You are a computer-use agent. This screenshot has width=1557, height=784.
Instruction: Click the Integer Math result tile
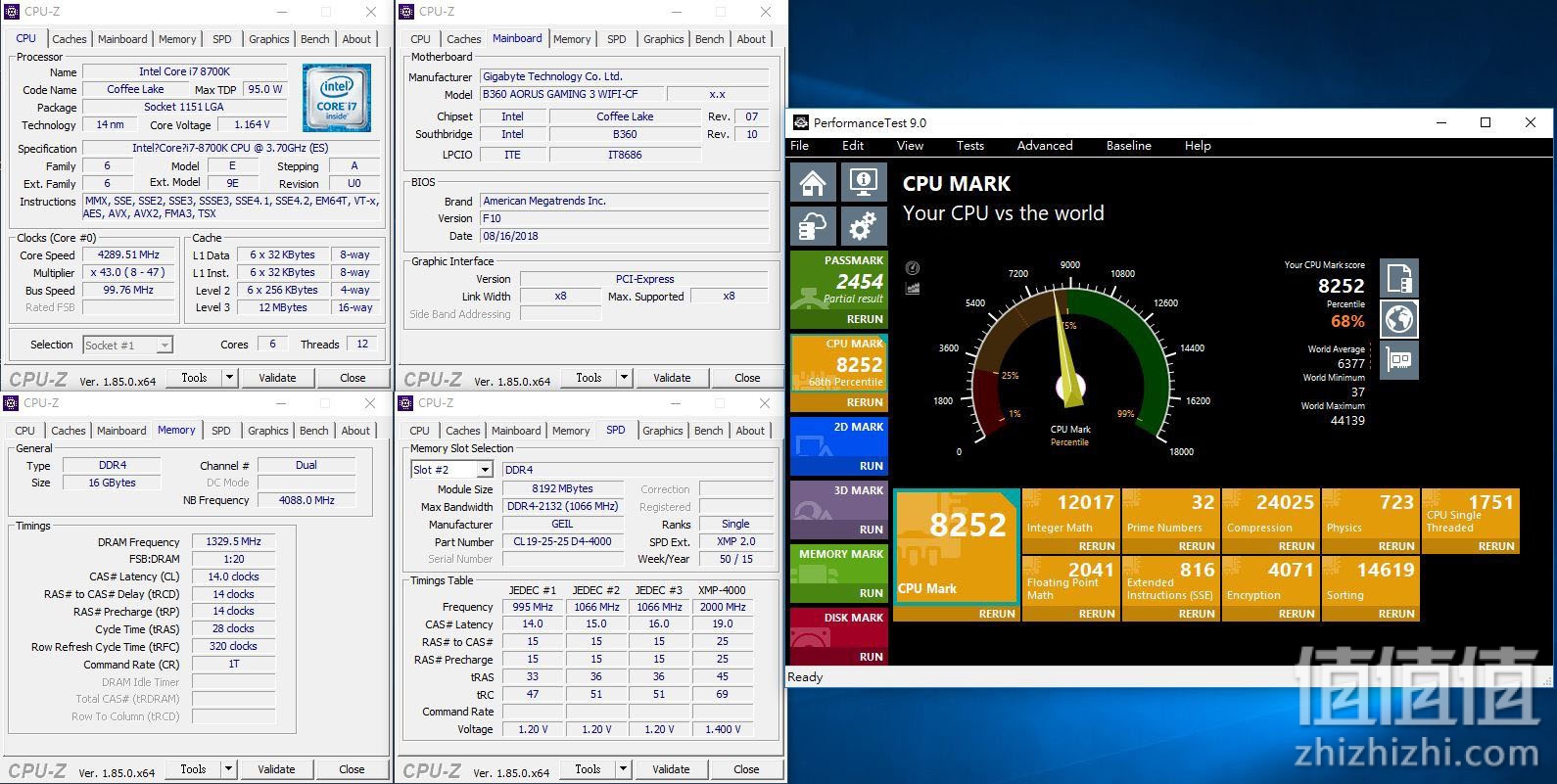click(1071, 522)
